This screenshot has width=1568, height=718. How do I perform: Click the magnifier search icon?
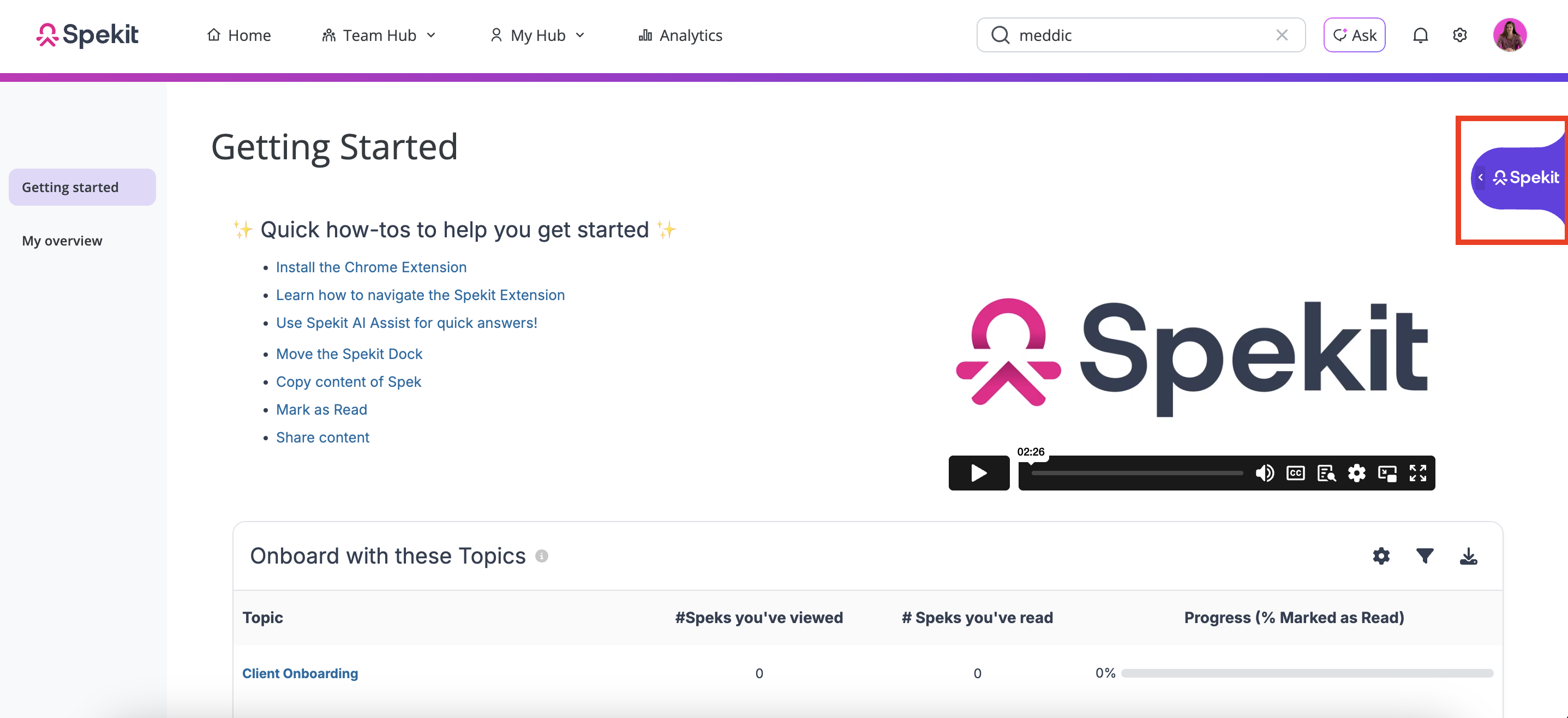point(1000,35)
